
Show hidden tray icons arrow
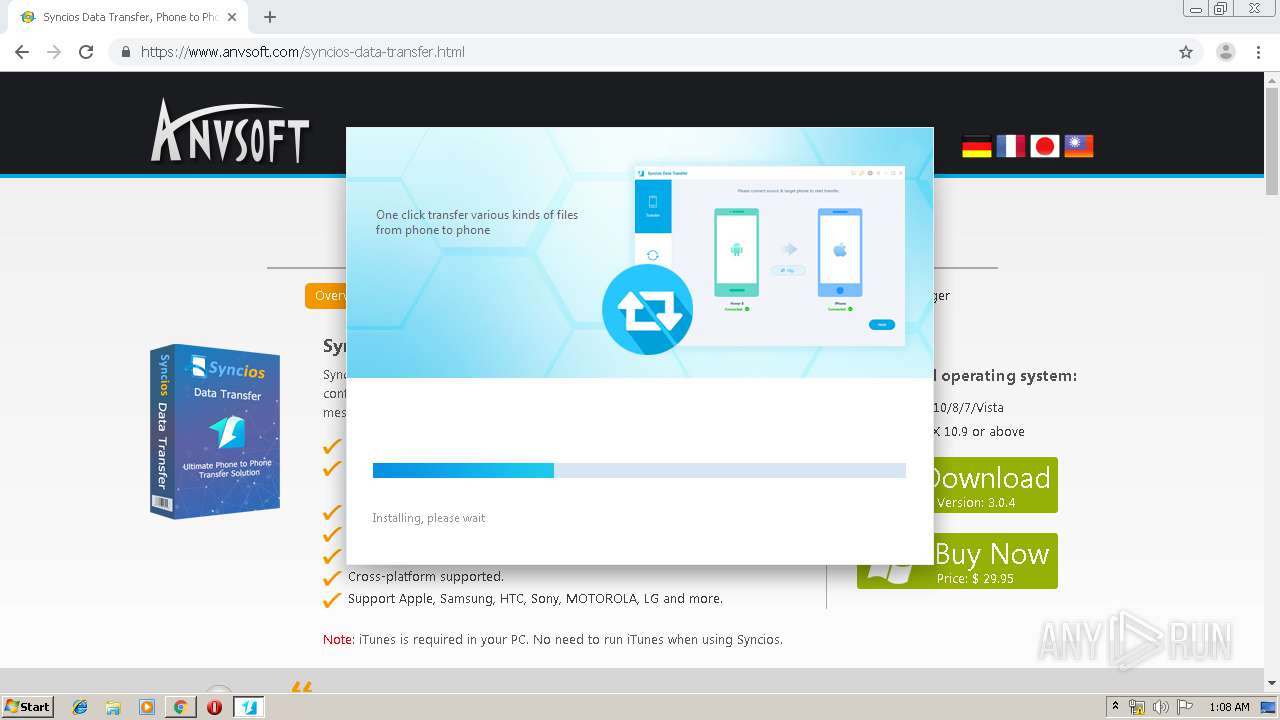1115,706
